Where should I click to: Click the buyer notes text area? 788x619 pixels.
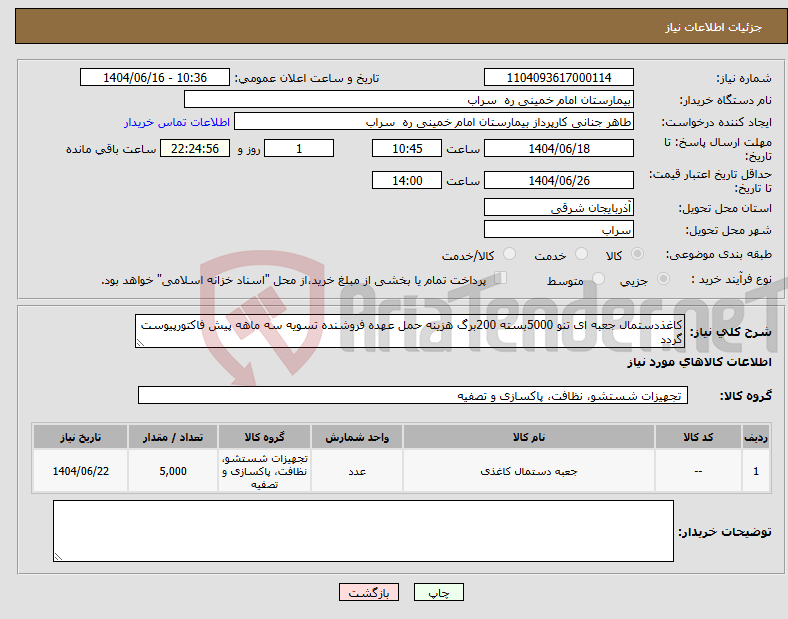click(x=363, y=531)
